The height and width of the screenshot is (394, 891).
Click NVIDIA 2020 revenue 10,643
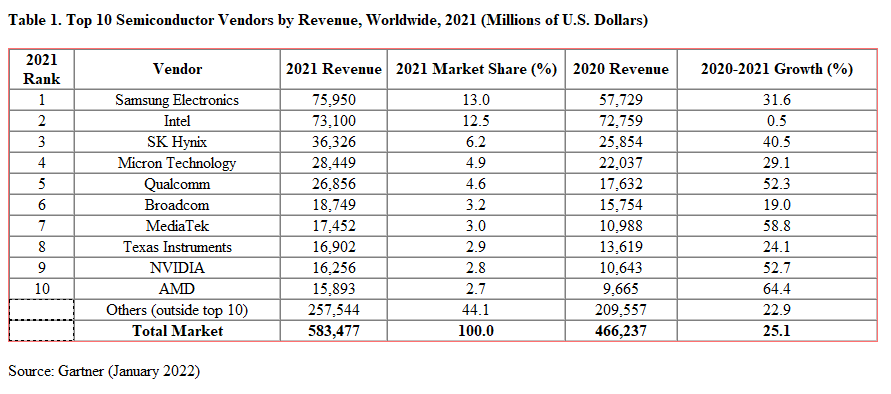click(621, 268)
